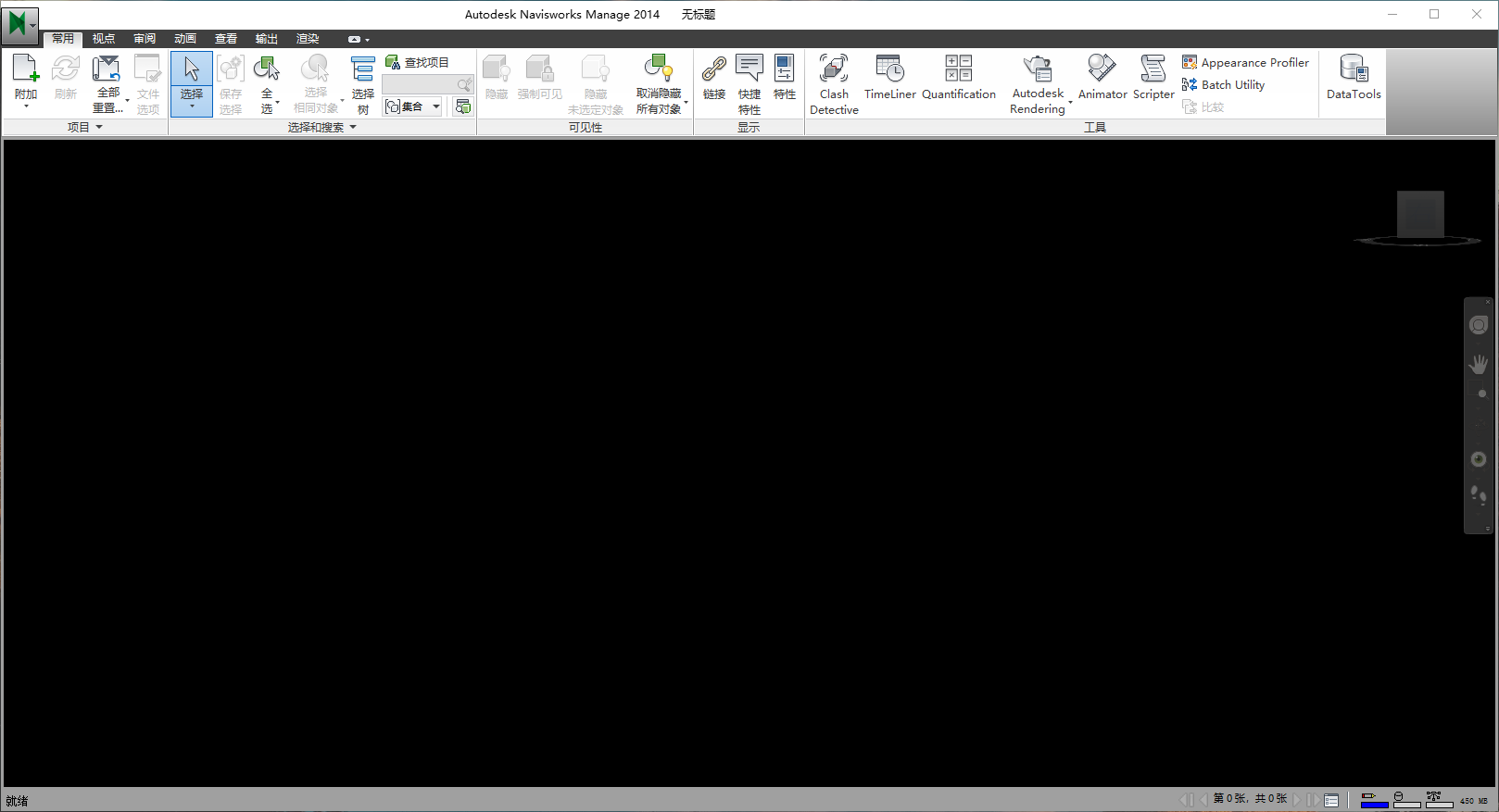The image size is (1499, 812).
Task: Click the Reset All (全部重置) icon
Action: tap(107, 69)
